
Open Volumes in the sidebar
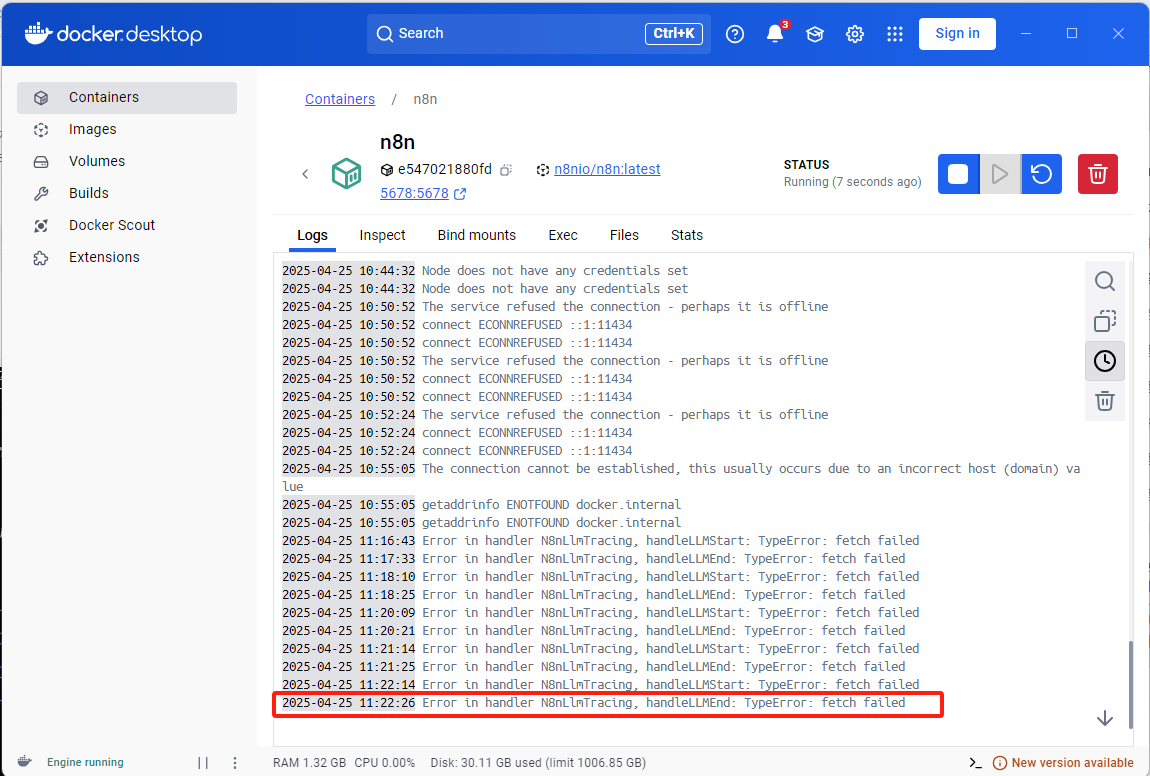127,161
